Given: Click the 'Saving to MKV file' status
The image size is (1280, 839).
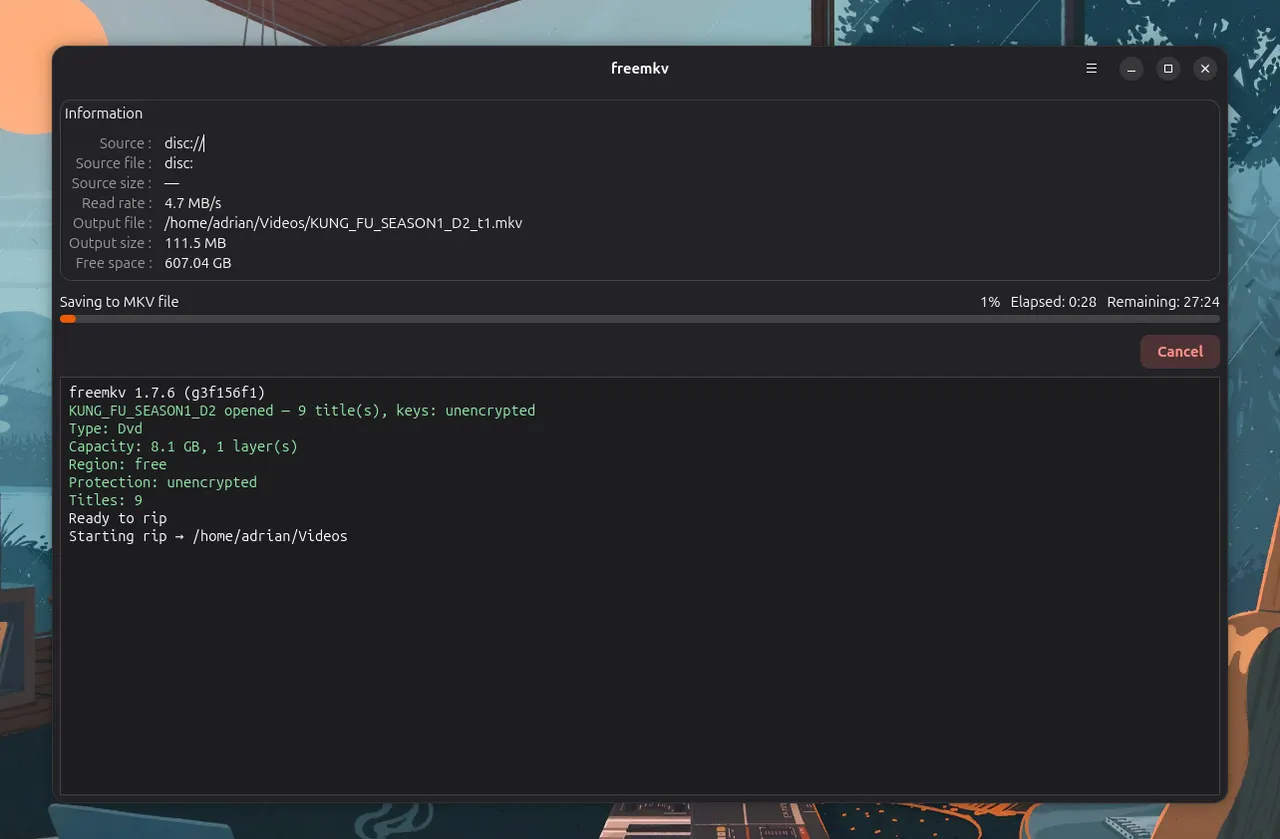Looking at the screenshot, I should pyautogui.click(x=119, y=301).
